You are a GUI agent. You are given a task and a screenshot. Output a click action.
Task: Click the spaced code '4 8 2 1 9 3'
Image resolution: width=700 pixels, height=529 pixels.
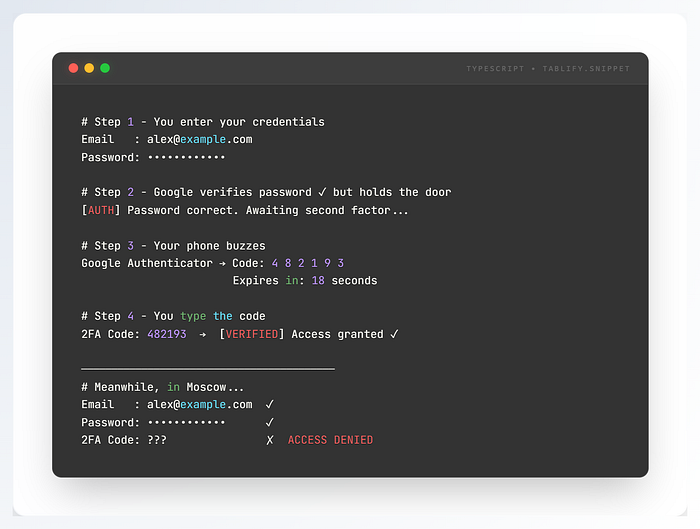point(308,263)
